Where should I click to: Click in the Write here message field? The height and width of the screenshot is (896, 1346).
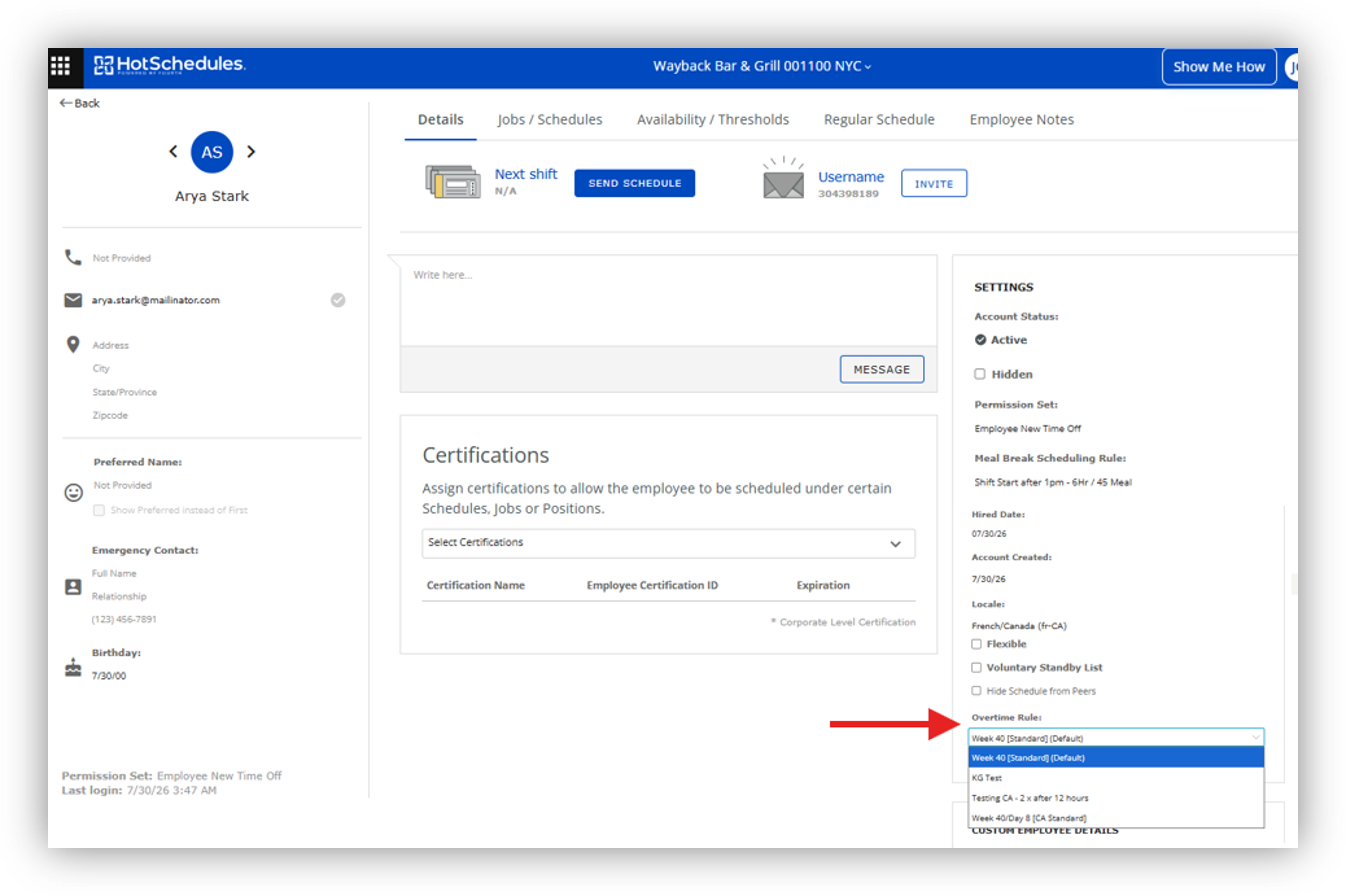coord(668,300)
